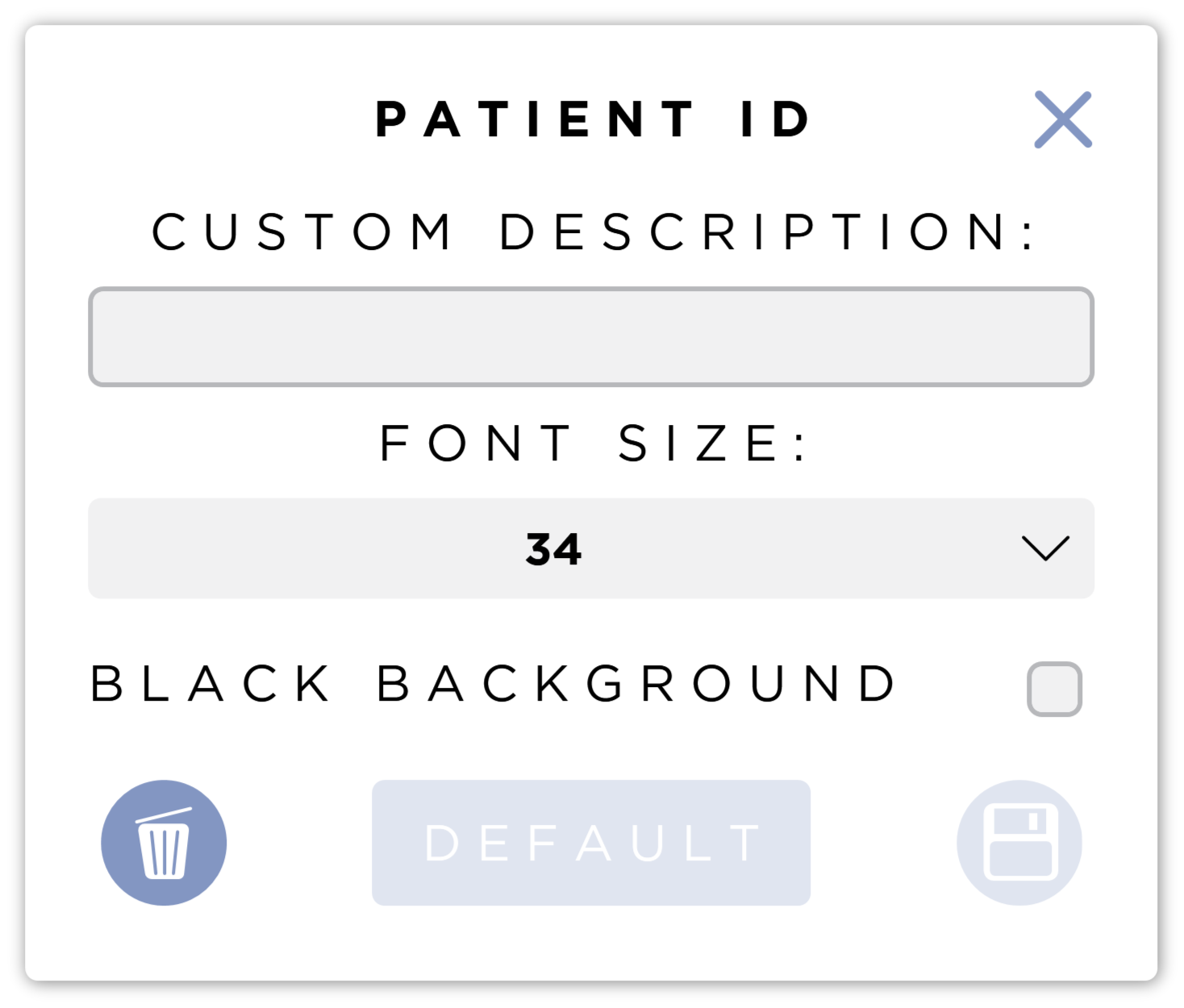The height and width of the screenshot is (1008, 1184).
Task: Click the Custom Description text field
Action: click(x=591, y=337)
